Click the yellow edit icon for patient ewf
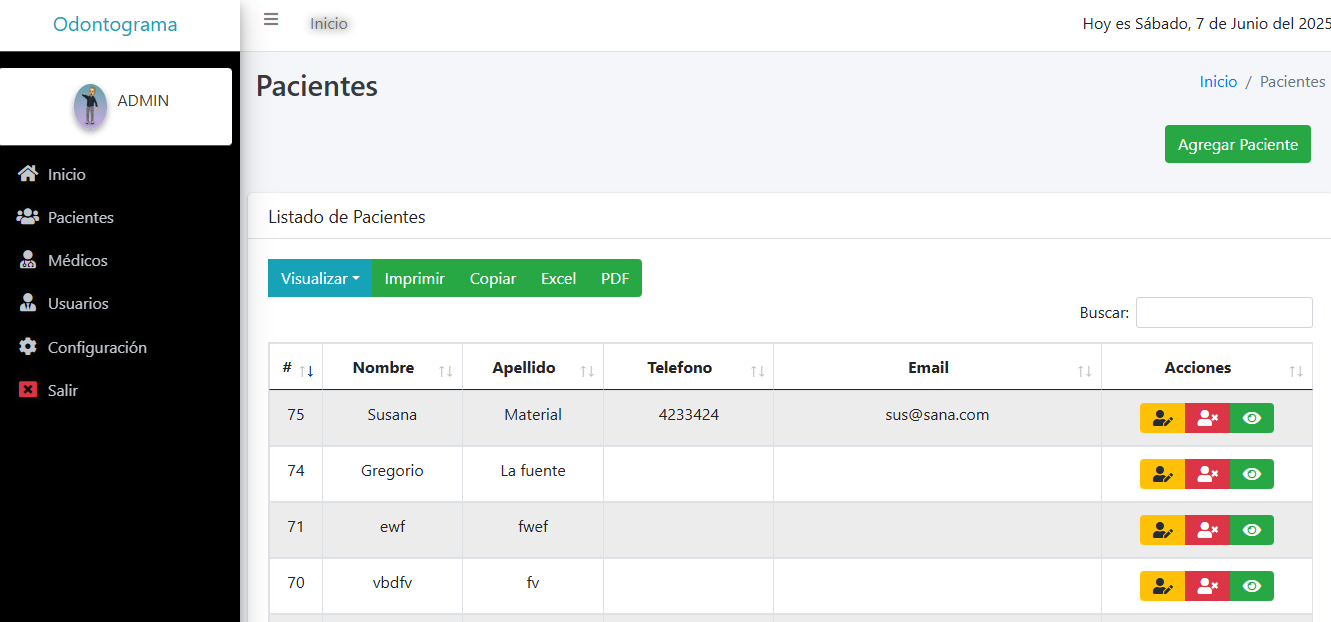The width and height of the screenshot is (1331, 622). click(1162, 530)
